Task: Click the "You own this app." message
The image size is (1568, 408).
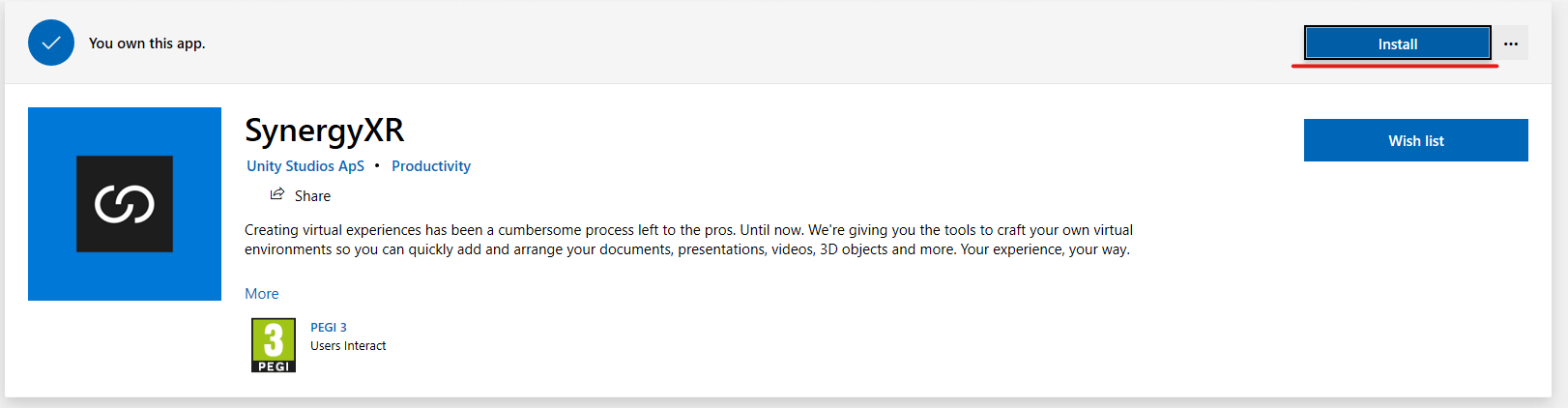Action: 147,44
